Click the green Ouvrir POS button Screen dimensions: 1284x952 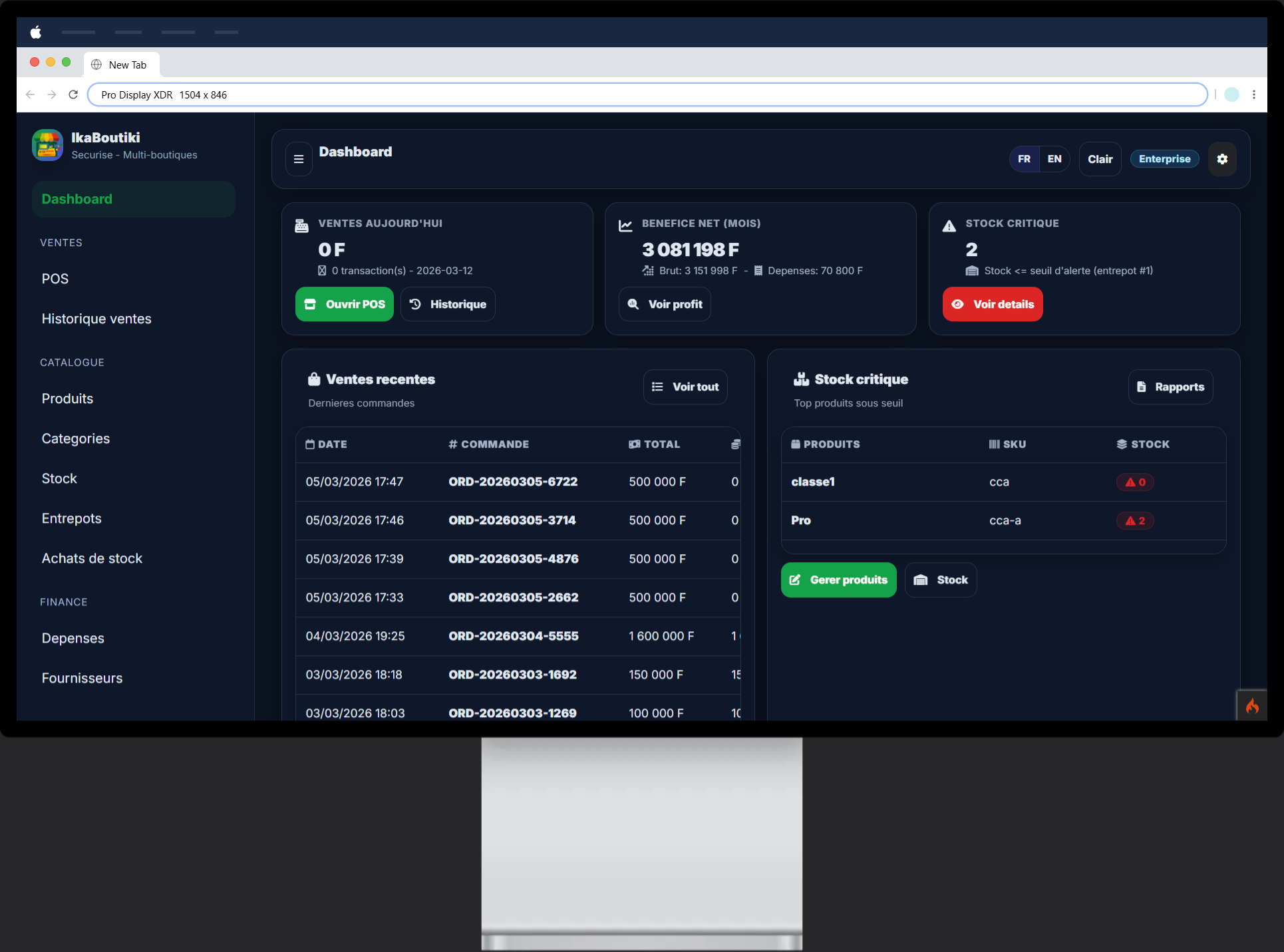pyautogui.click(x=345, y=304)
